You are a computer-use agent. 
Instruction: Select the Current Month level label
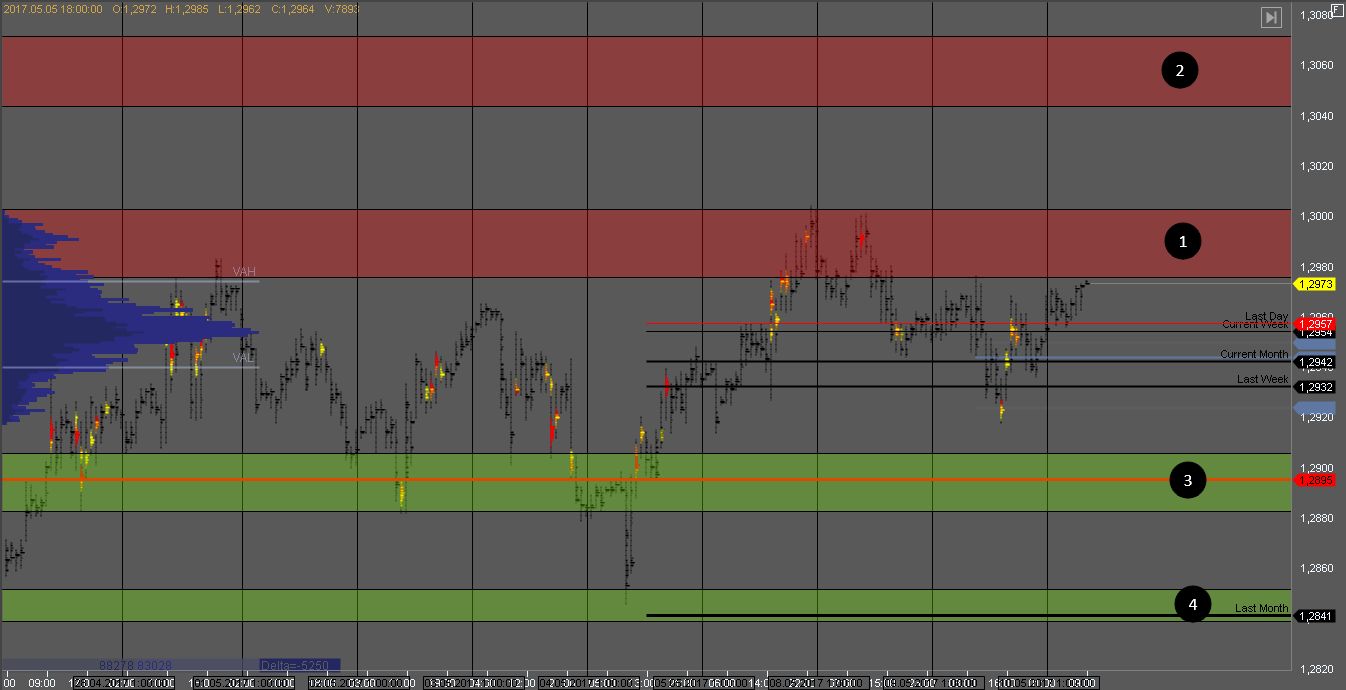click(1254, 354)
